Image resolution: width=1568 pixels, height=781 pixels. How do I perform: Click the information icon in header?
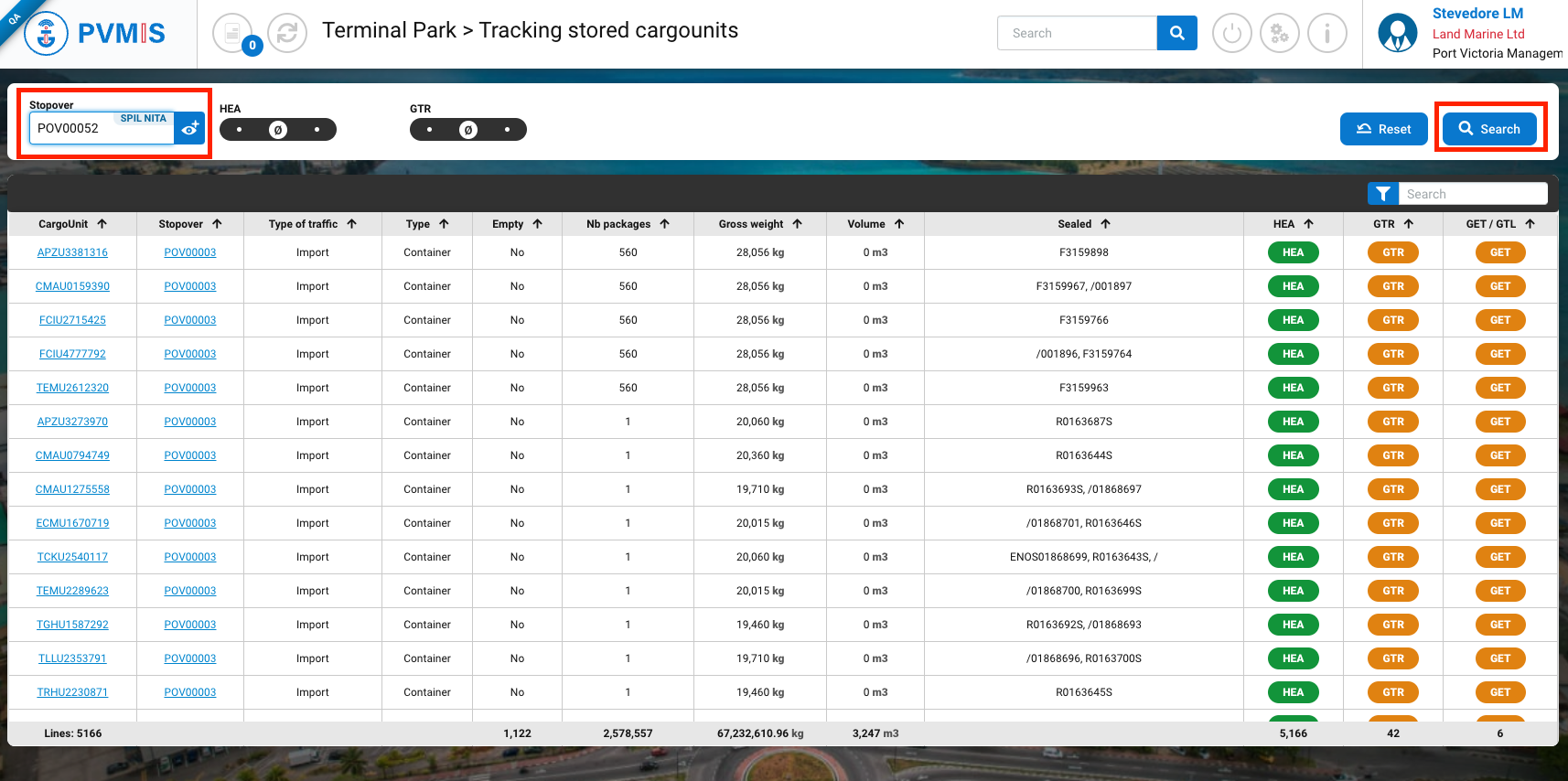1326,34
